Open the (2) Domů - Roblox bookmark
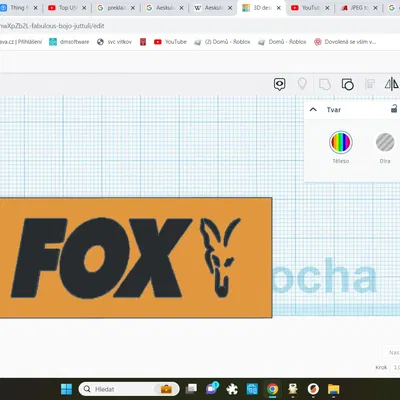This screenshot has height=400, width=400. coord(222,42)
